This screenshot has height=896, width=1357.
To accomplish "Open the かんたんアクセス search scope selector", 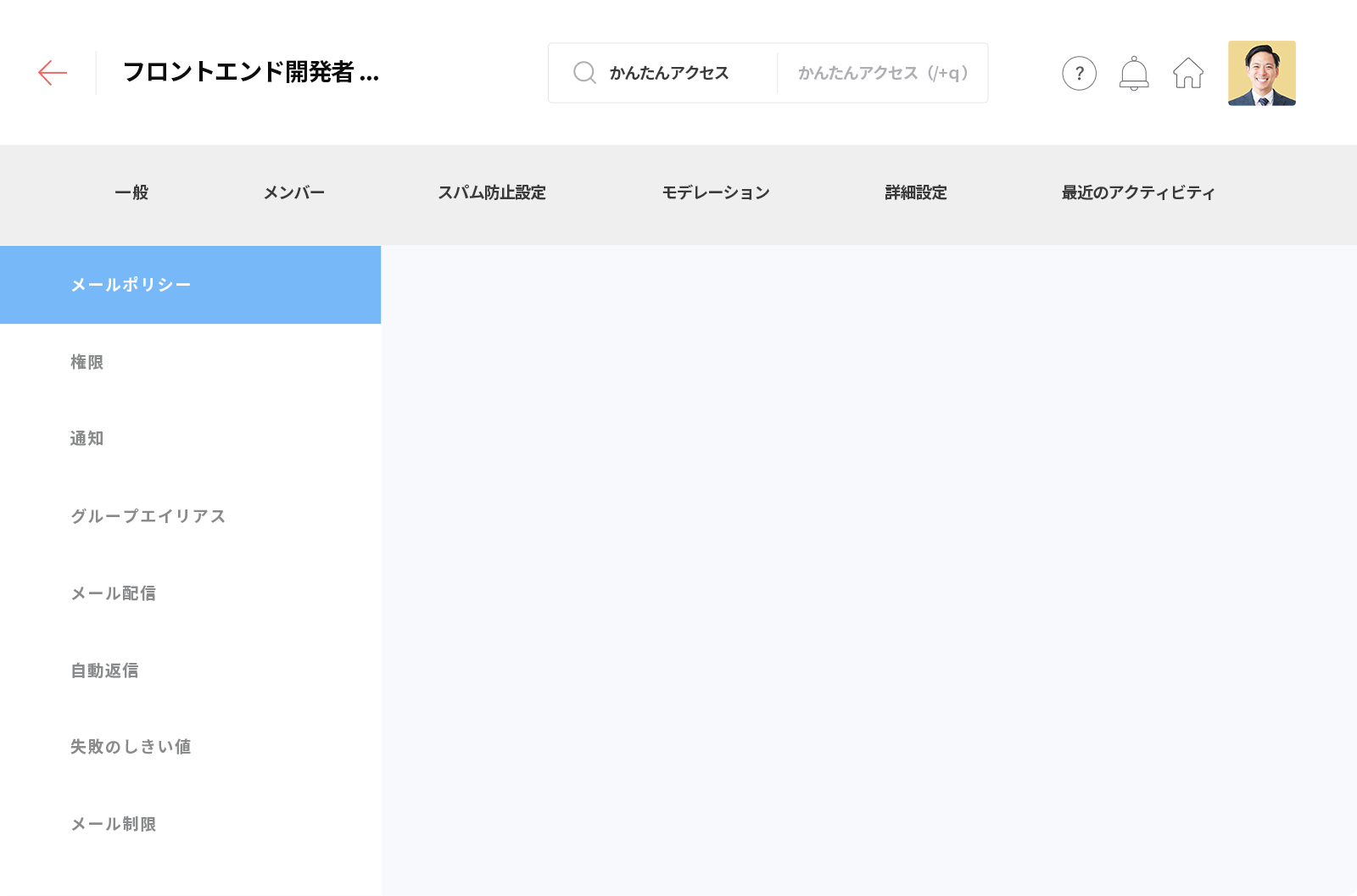I will coord(668,74).
